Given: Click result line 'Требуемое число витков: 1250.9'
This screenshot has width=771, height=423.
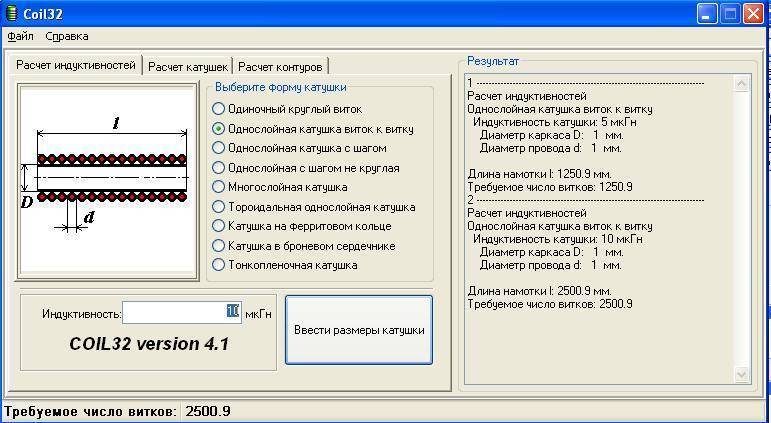Looking at the screenshot, I should [x=550, y=187].
